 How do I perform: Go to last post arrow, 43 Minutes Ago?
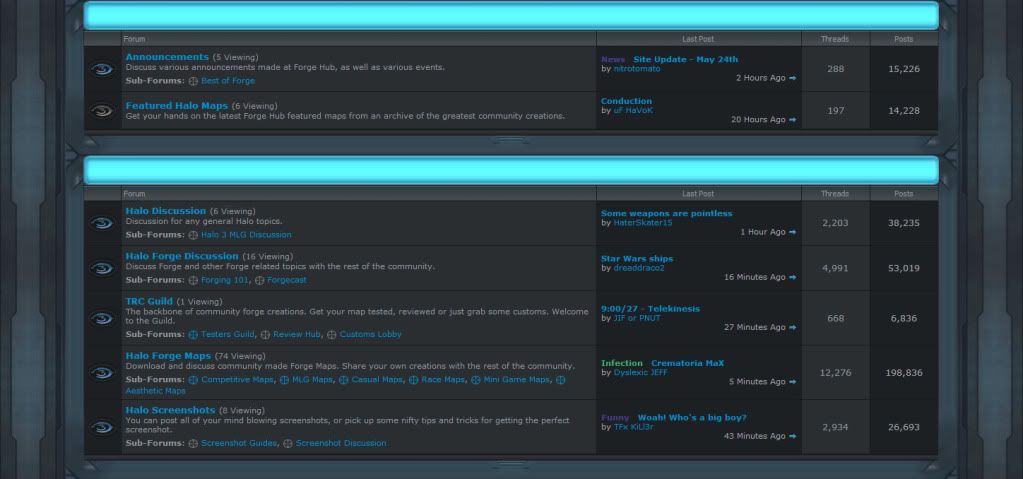[x=793, y=436]
